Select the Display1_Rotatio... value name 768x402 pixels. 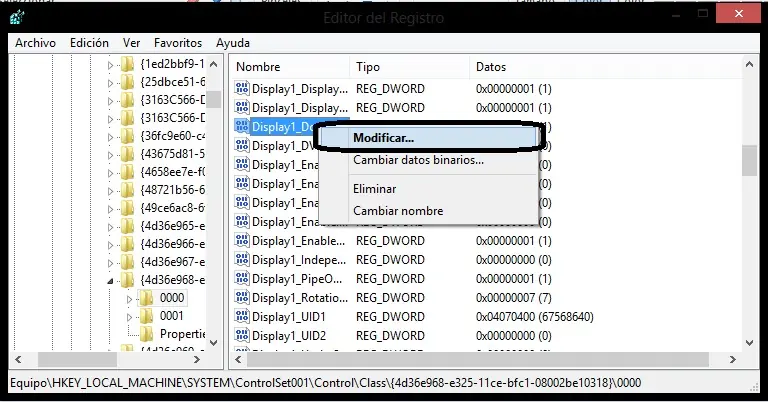click(300, 298)
